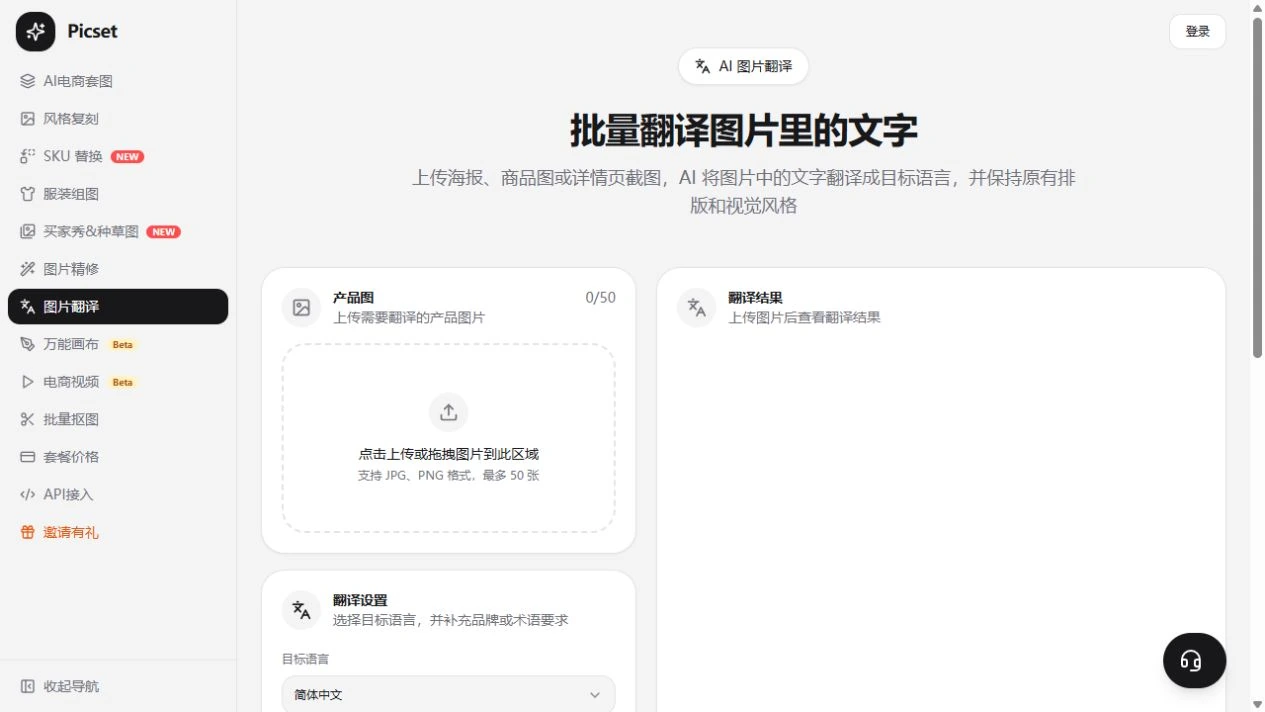The width and height of the screenshot is (1265, 712).
Task: Click NEW badge next to SKU 替换
Action: (127, 156)
